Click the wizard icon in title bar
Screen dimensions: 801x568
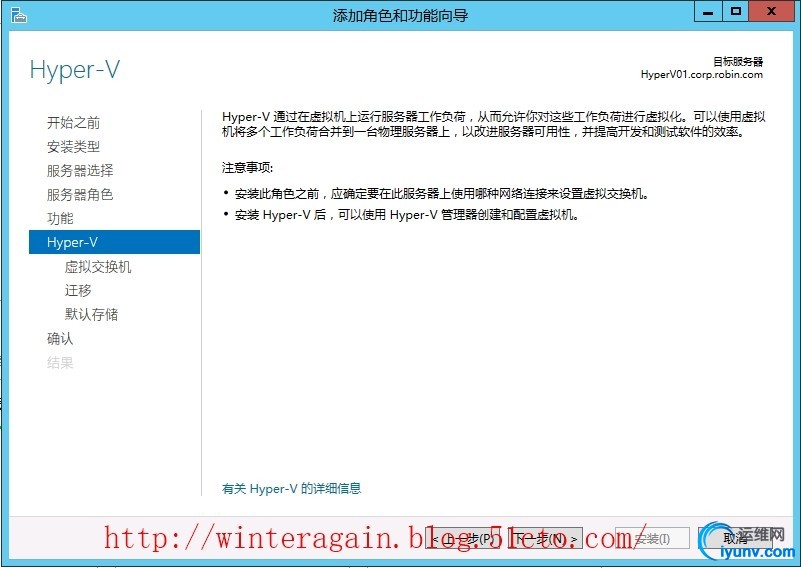[x=18, y=15]
